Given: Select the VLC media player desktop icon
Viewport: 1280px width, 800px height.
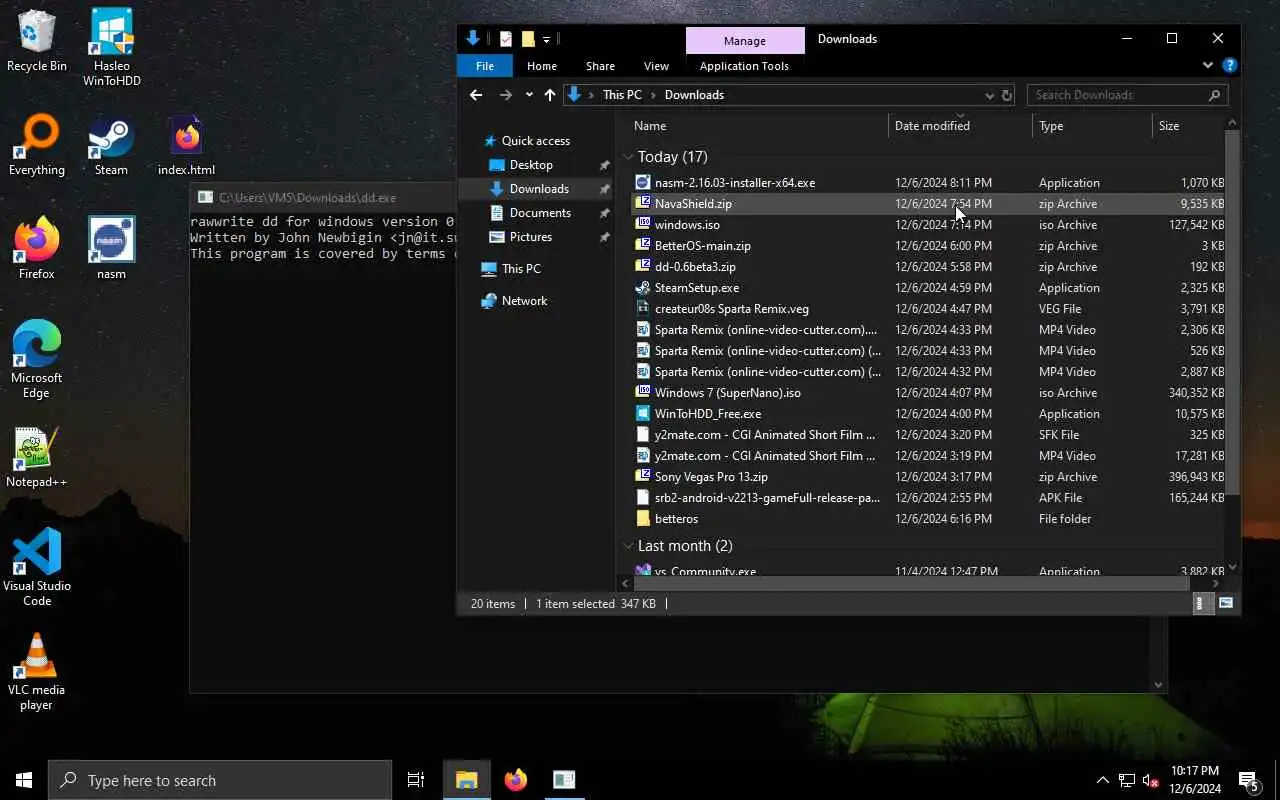Looking at the screenshot, I should click(37, 671).
